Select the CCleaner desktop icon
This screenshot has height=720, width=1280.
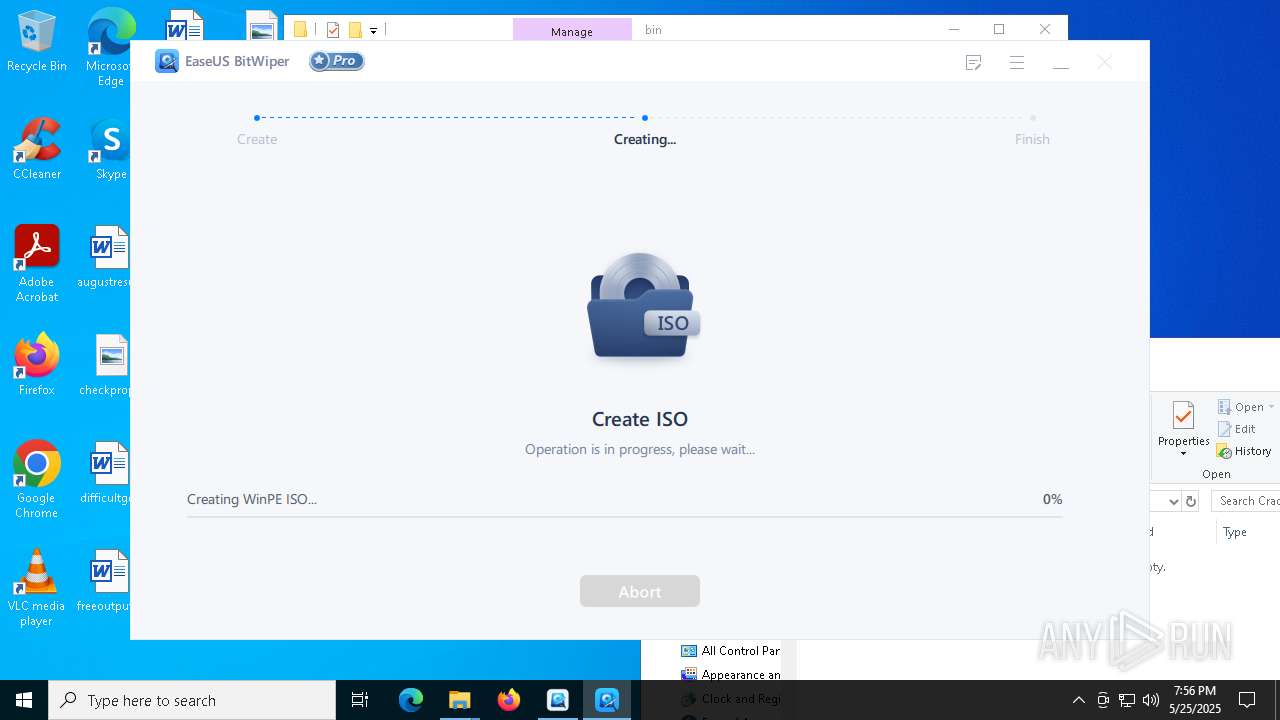click(x=37, y=150)
